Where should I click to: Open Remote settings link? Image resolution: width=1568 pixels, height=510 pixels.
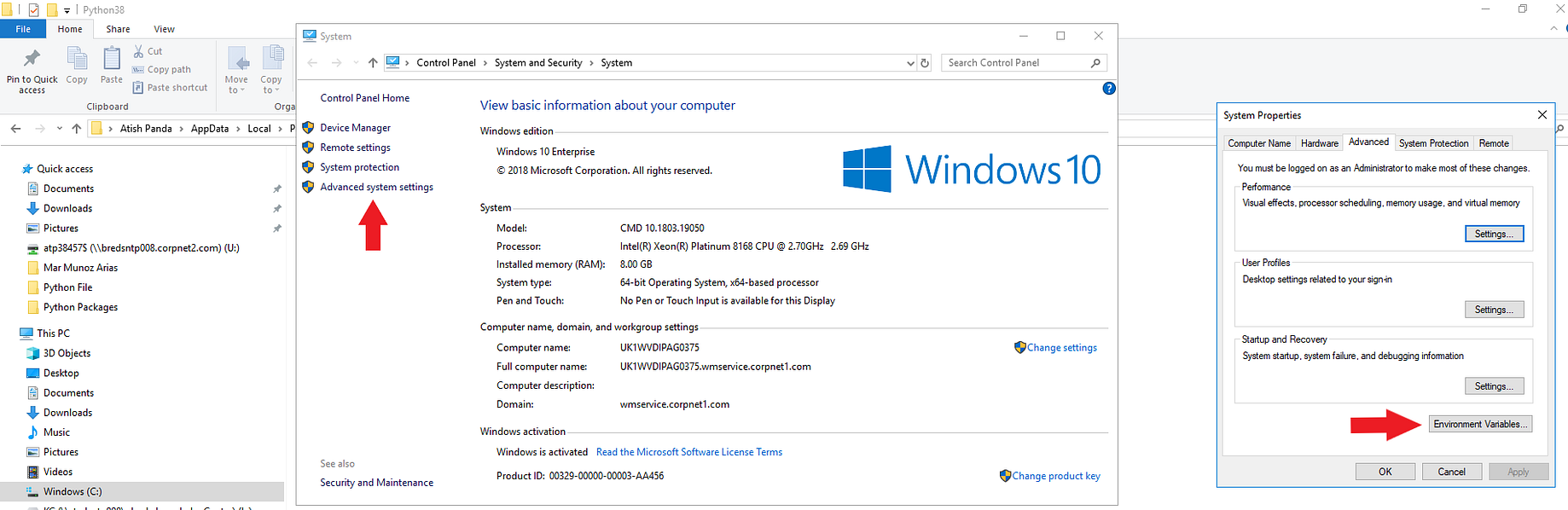coord(355,147)
